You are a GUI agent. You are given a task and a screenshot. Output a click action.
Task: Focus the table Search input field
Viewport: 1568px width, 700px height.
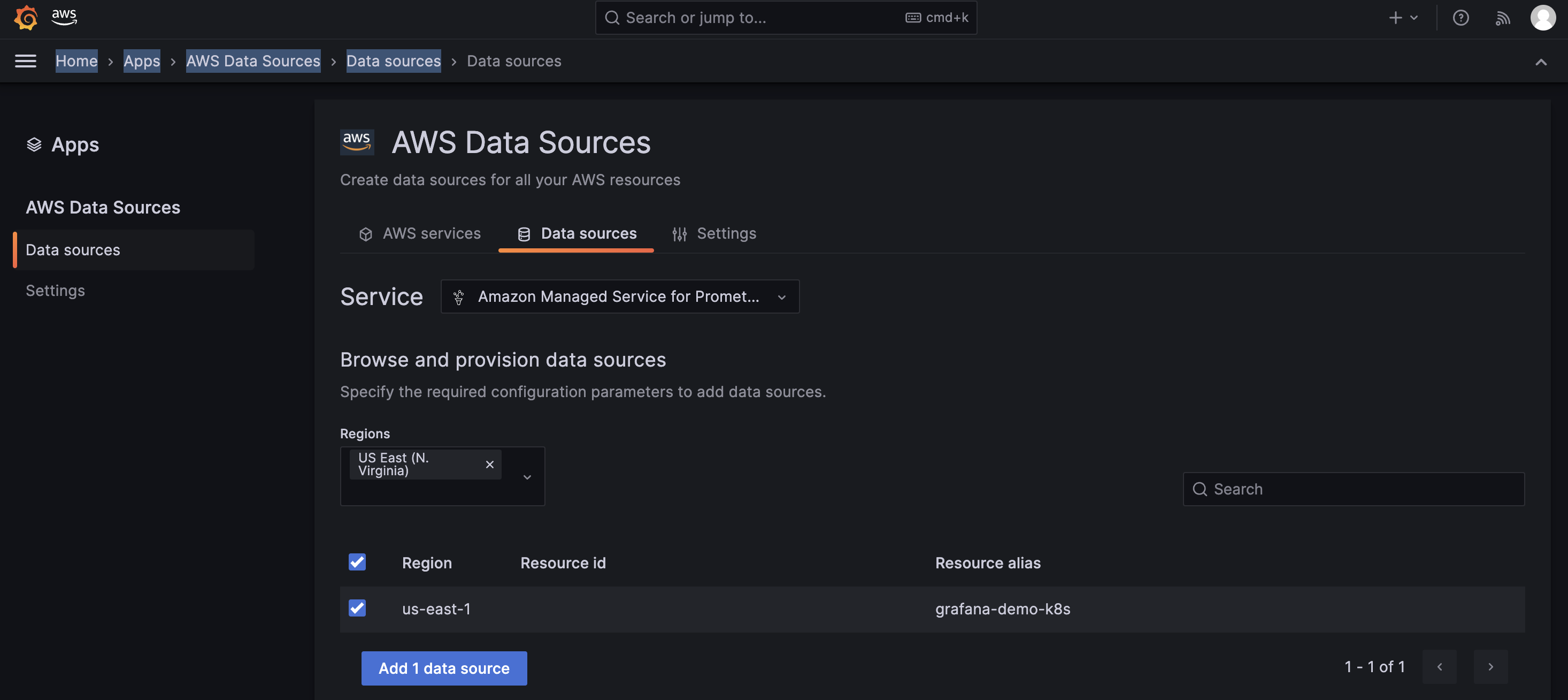tap(1353, 489)
